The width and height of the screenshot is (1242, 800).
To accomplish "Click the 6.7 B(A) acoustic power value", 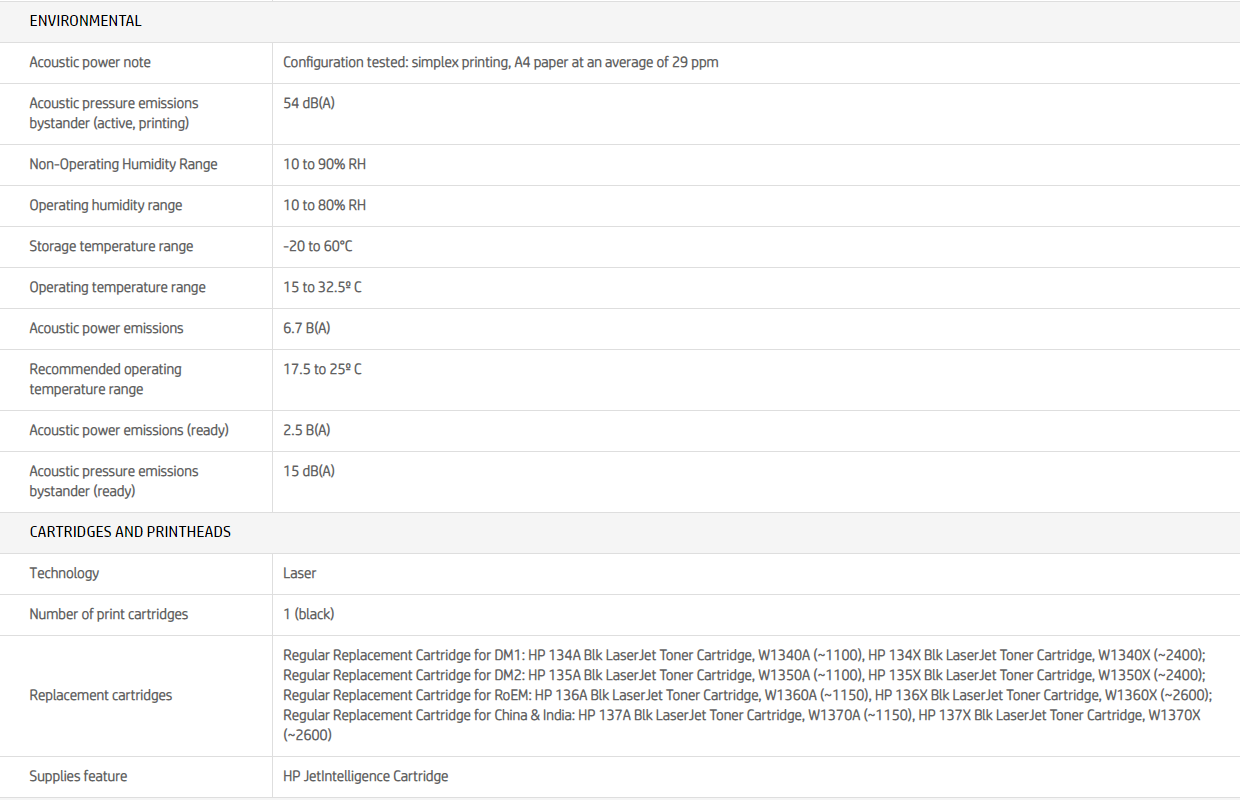I will [306, 328].
